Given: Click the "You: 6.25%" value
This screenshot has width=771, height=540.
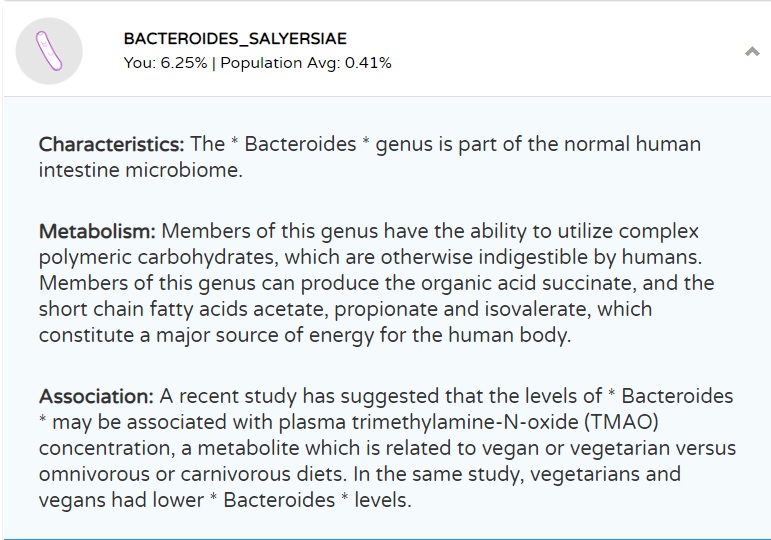Looking at the screenshot, I should coord(165,63).
